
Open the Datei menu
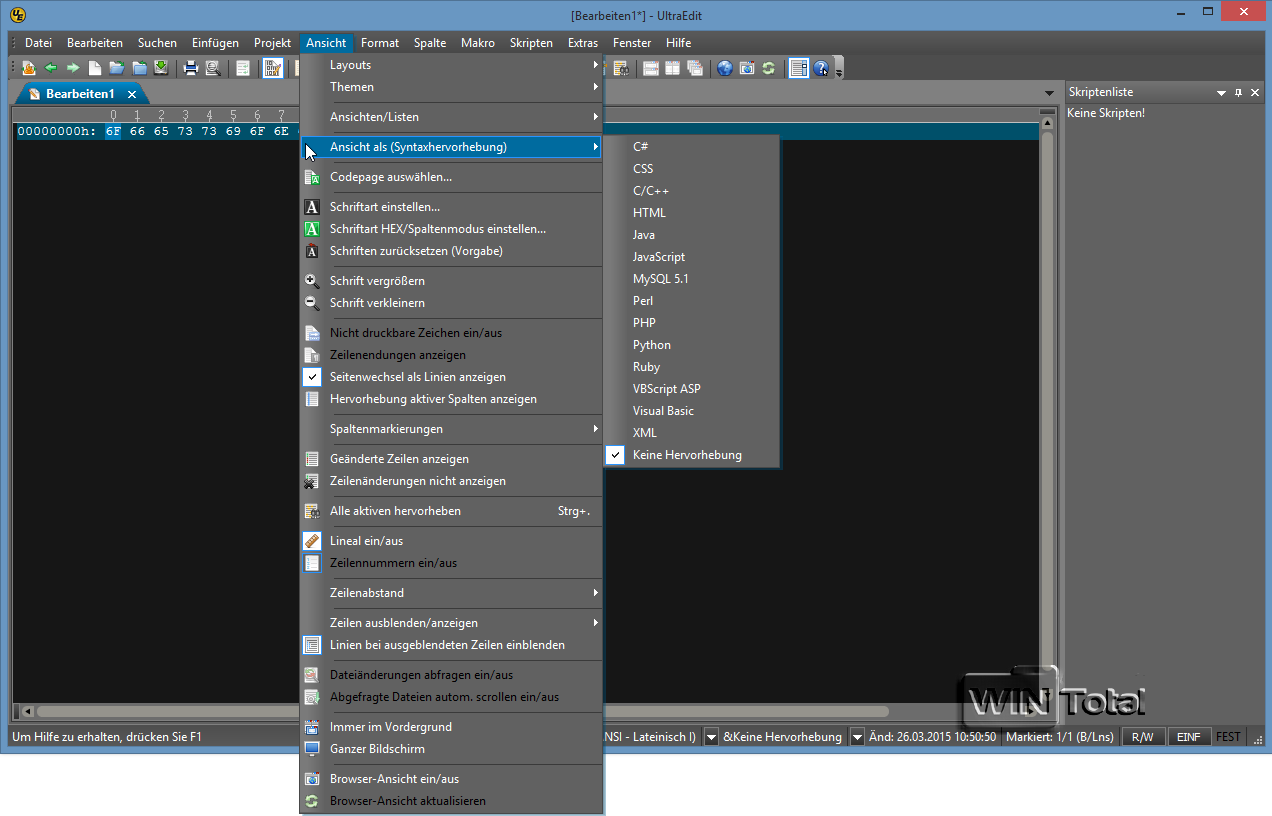(x=38, y=43)
